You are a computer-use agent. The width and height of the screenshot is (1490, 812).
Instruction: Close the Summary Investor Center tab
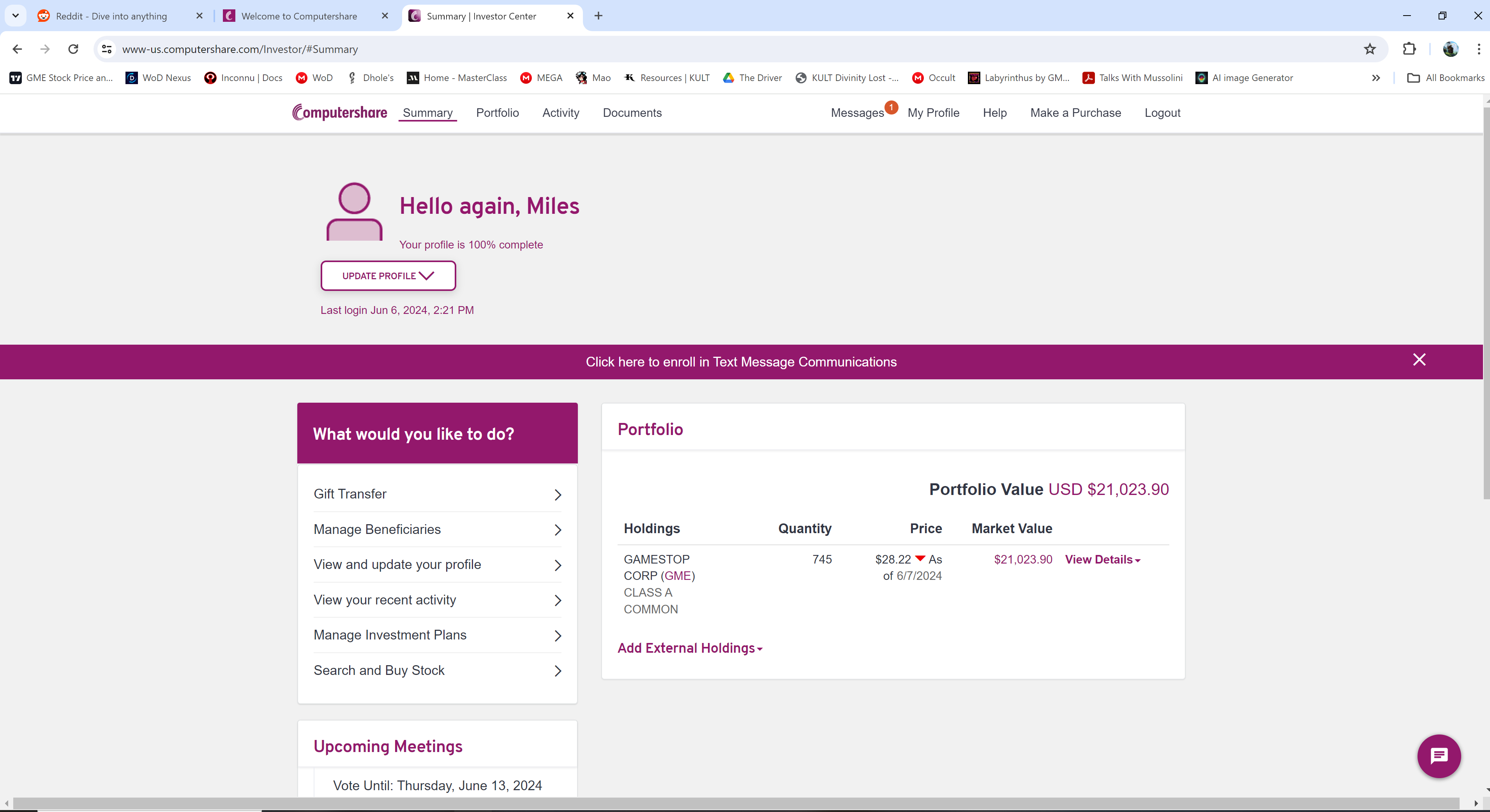570,16
